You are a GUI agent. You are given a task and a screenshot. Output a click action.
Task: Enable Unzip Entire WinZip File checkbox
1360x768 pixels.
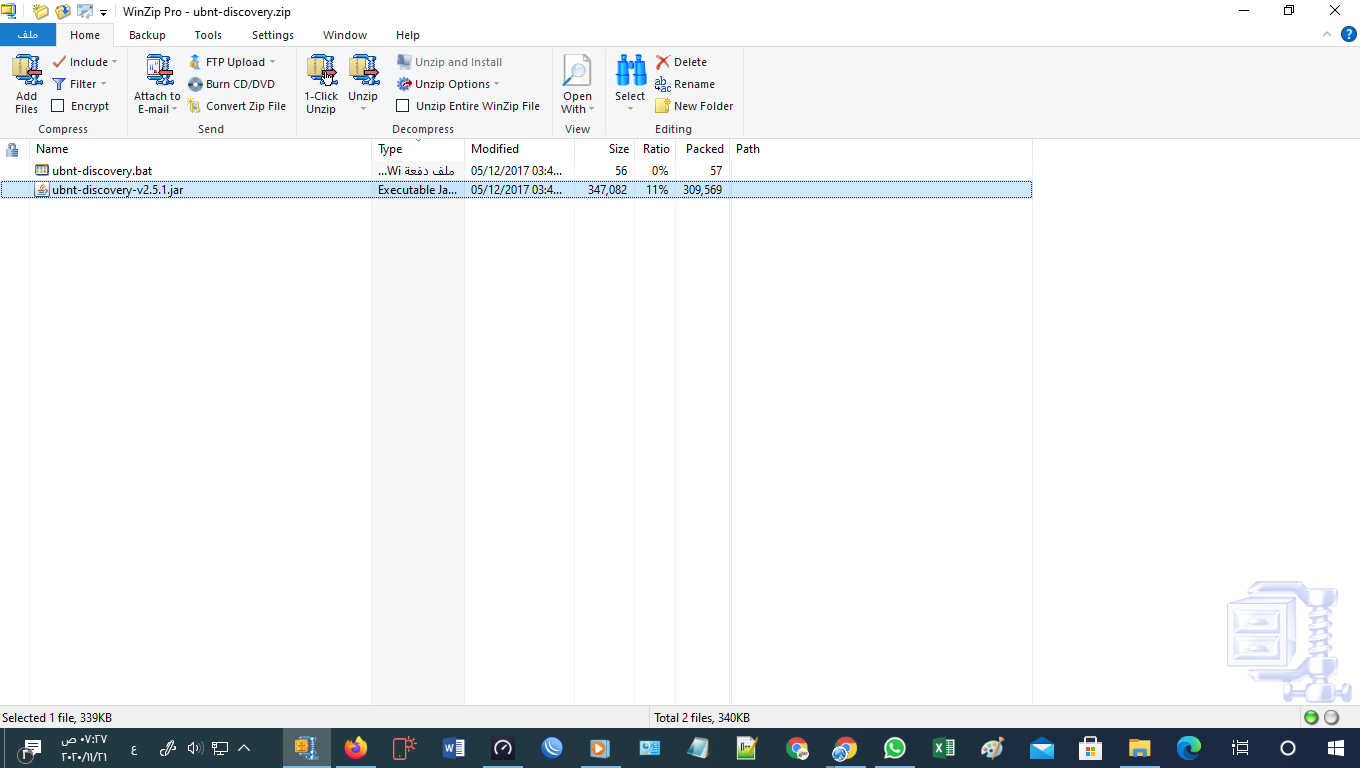[403, 106]
